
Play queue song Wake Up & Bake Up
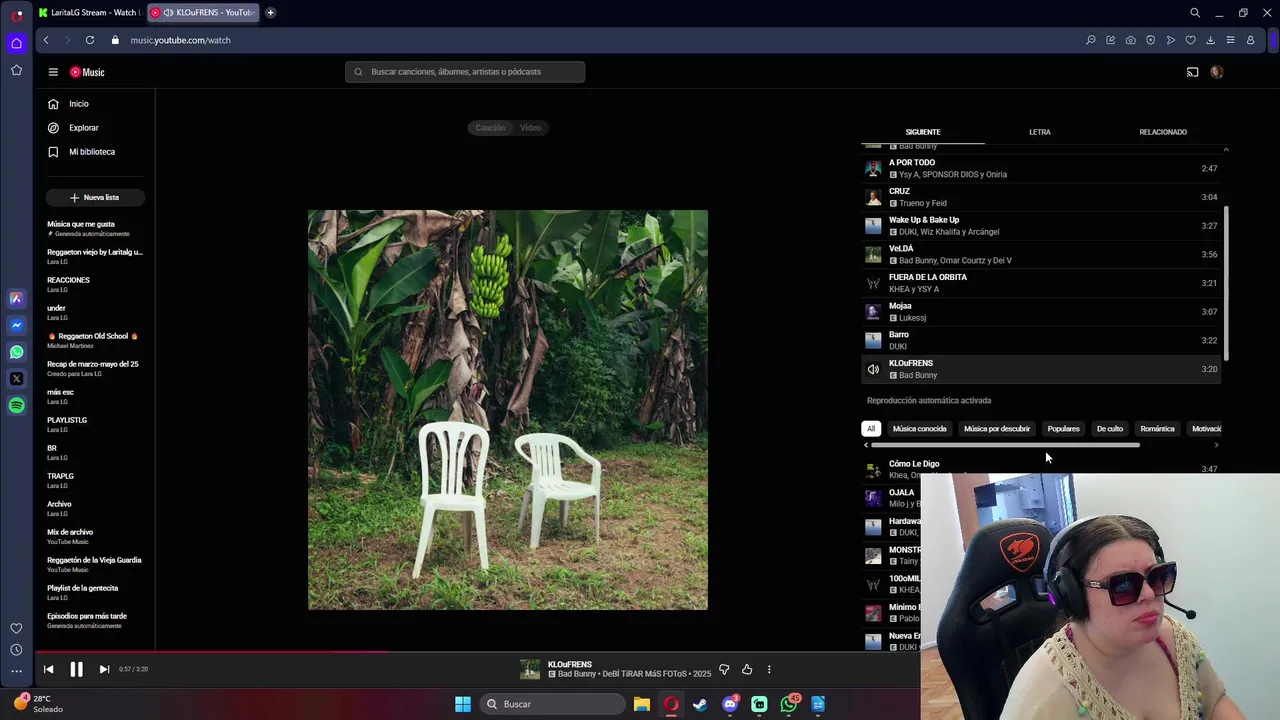[x=1040, y=226]
